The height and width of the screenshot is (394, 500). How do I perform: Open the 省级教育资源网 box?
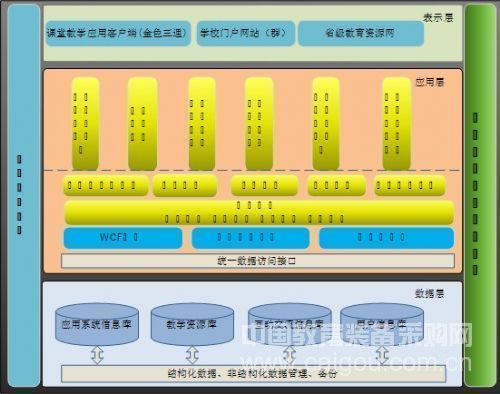click(x=361, y=33)
